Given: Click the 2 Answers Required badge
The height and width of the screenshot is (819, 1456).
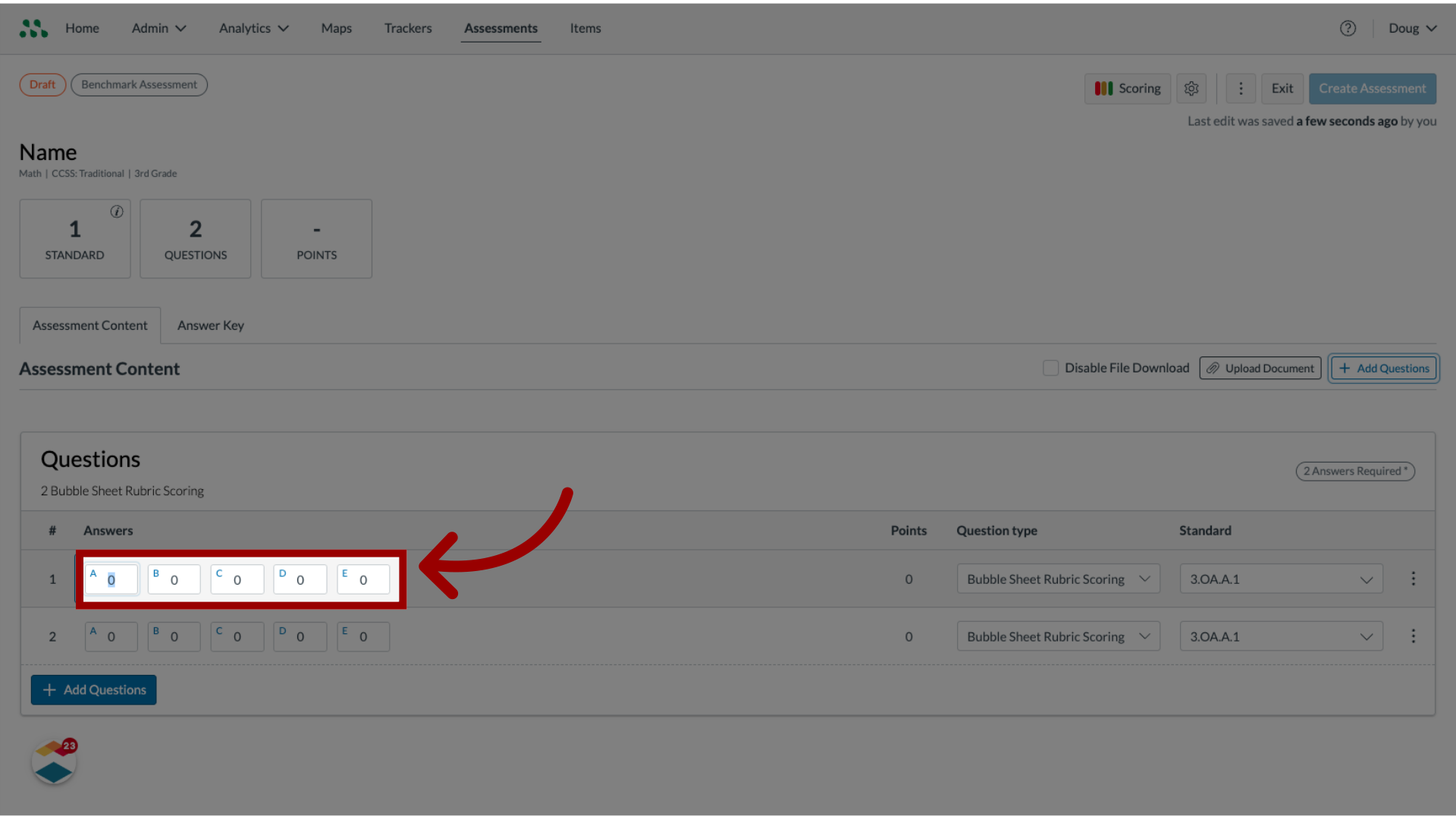Looking at the screenshot, I should click(1355, 471).
